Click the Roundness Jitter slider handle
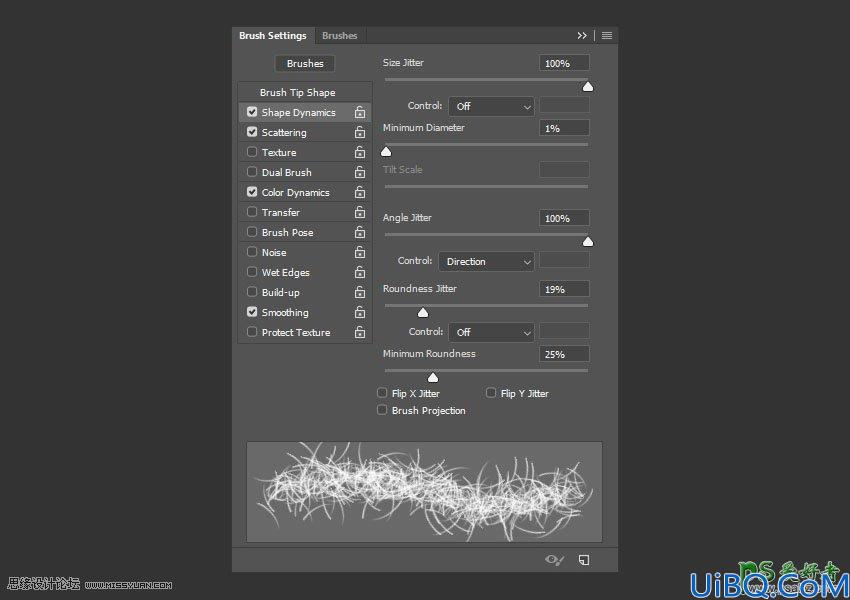 (423, 313)
